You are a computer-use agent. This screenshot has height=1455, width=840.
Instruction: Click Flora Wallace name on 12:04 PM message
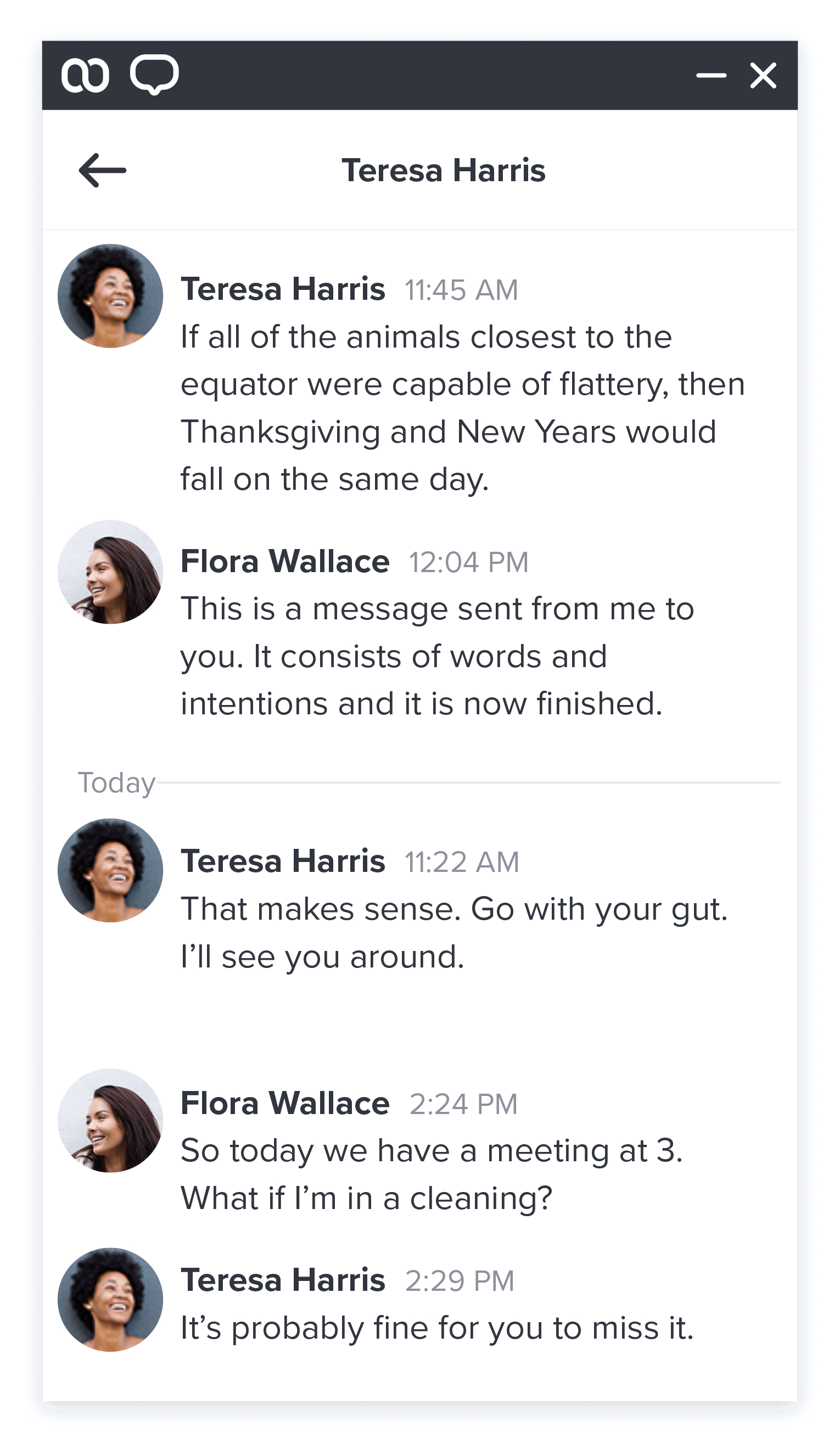click(285, 561)
